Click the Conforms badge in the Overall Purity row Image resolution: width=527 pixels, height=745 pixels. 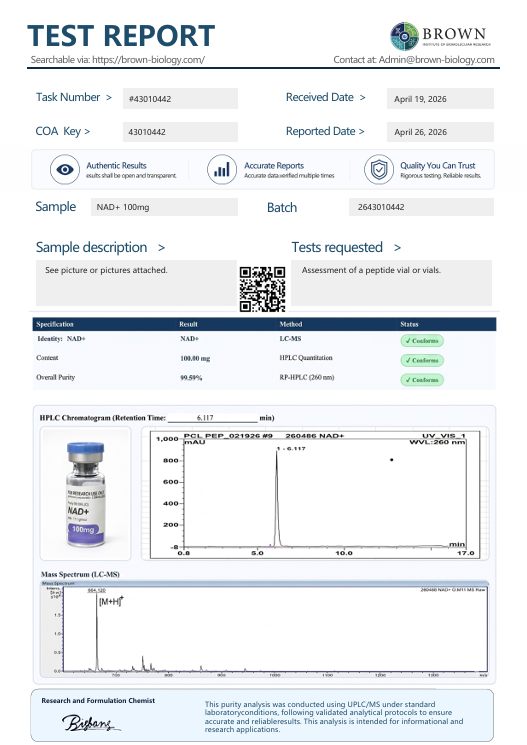pos(422,380)
